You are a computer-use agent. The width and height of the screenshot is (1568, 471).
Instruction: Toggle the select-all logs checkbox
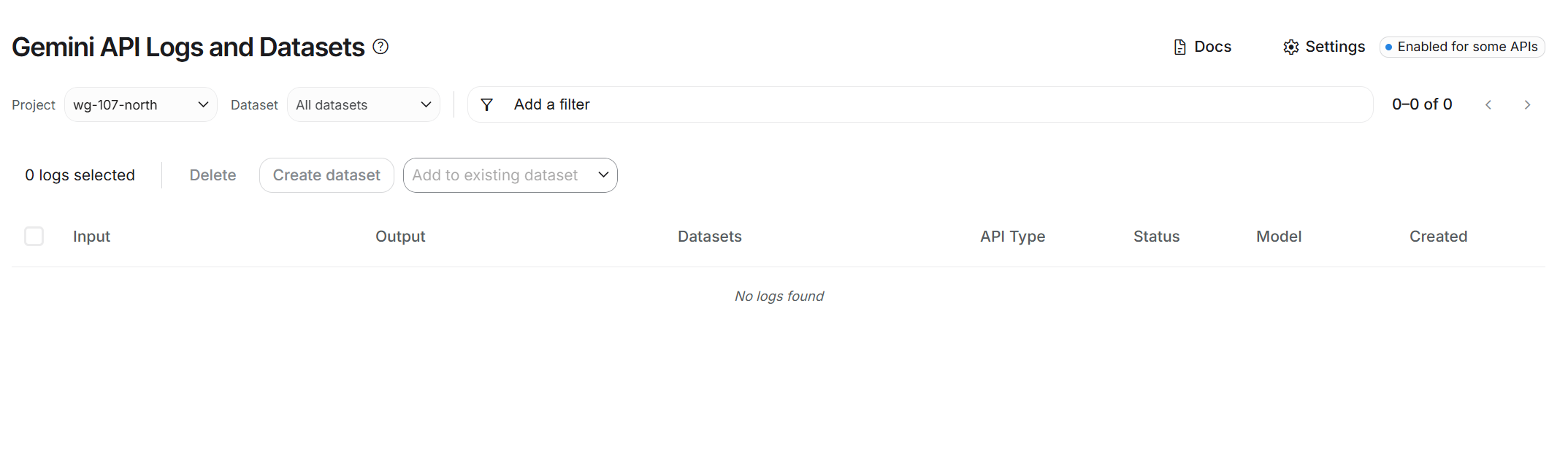(34, 237)
